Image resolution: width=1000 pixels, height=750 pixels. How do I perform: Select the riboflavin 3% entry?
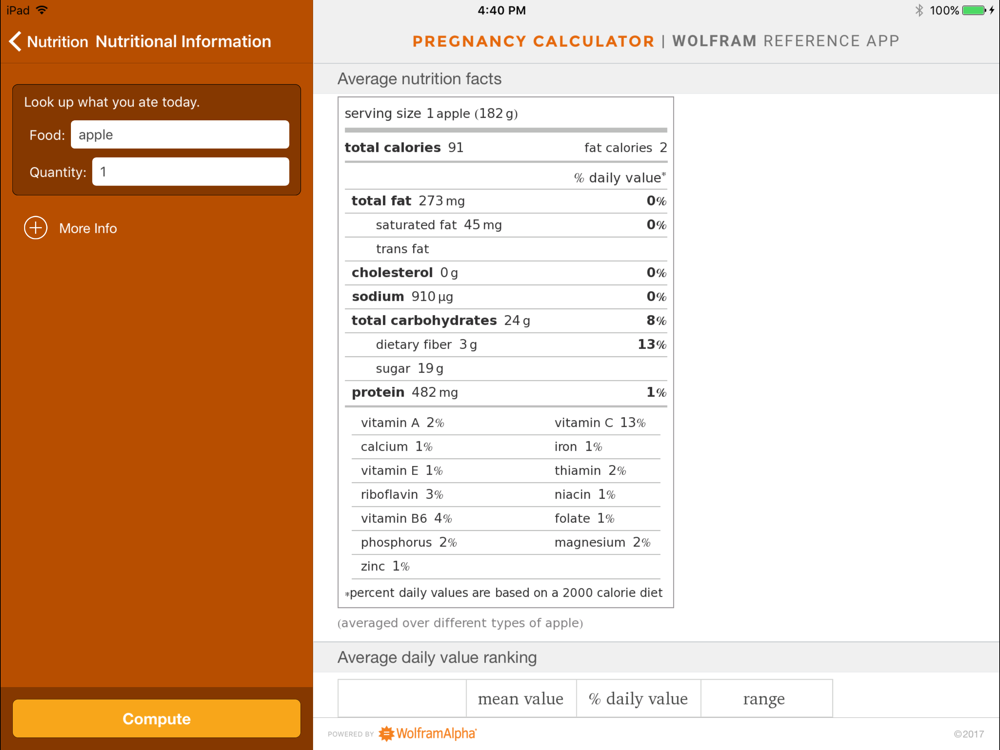(x=402, y=494)
